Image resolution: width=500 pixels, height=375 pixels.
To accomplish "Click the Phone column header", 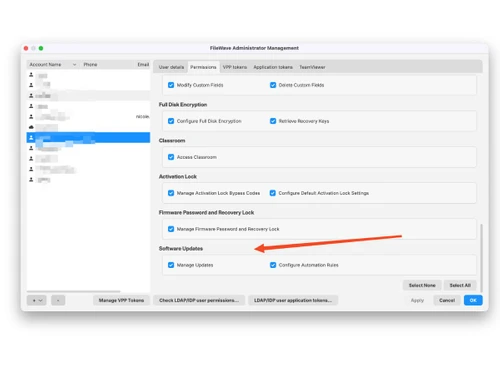I will [90, 64].
